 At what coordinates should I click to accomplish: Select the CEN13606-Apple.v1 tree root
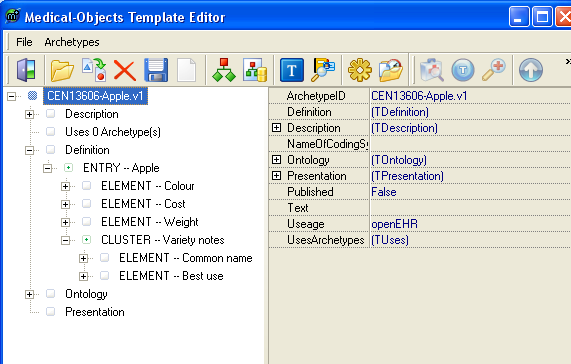(x=95, y=96)
